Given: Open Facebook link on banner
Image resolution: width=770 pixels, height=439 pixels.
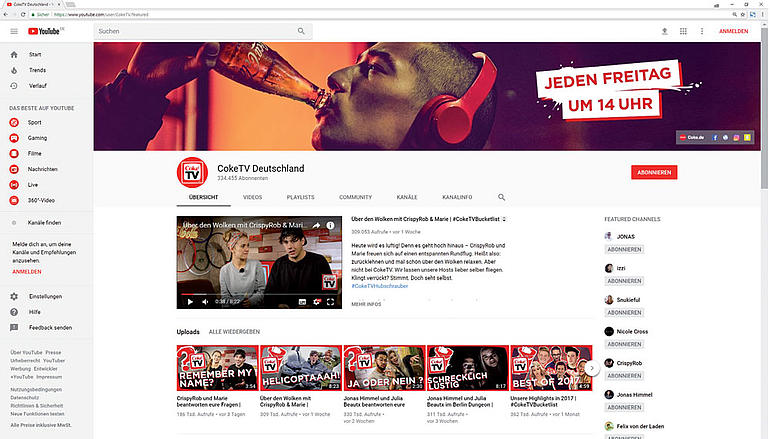Looking at the screenshot, I should (715, 137).
